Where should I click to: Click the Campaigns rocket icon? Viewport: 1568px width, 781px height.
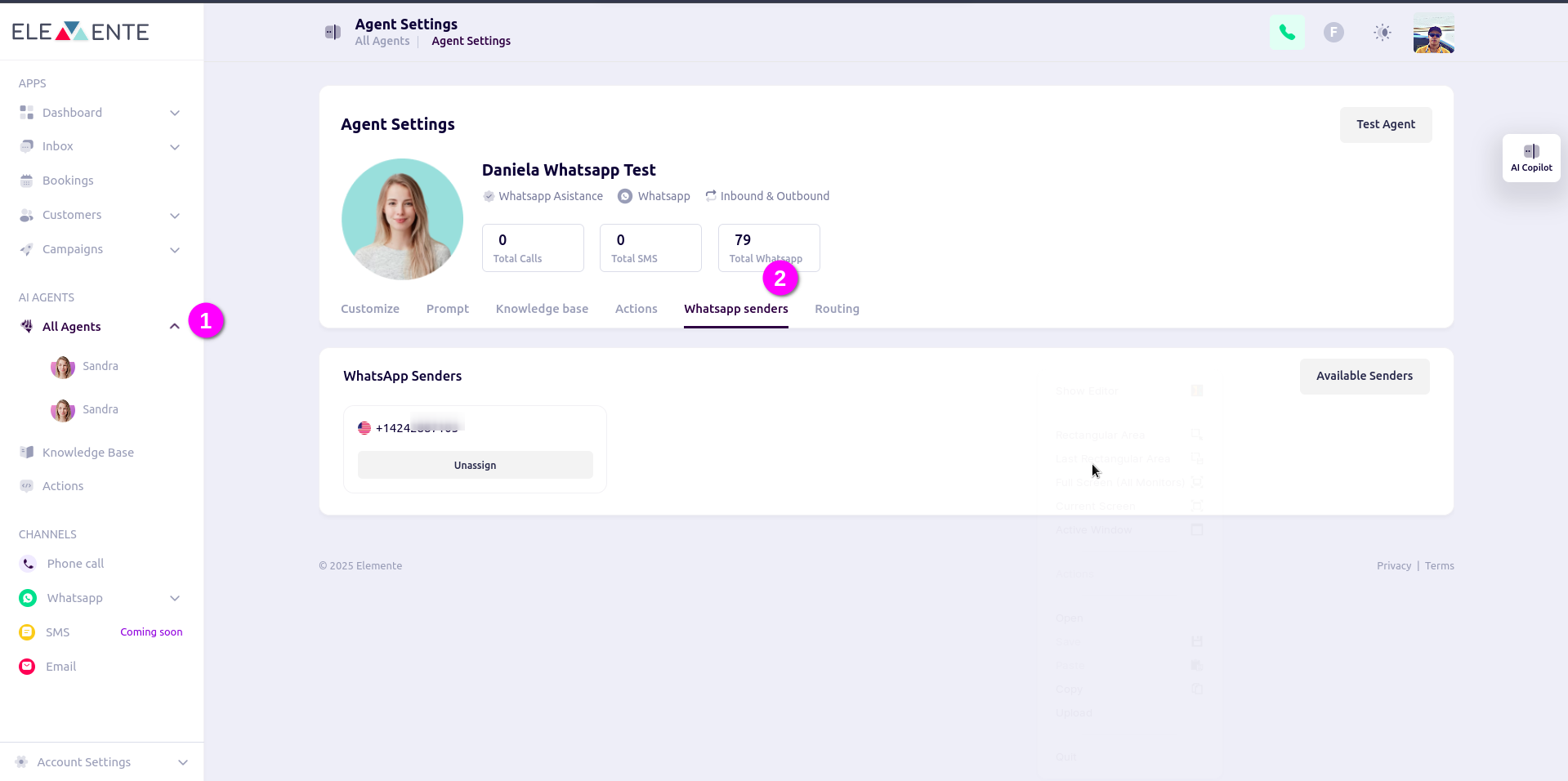27,249
